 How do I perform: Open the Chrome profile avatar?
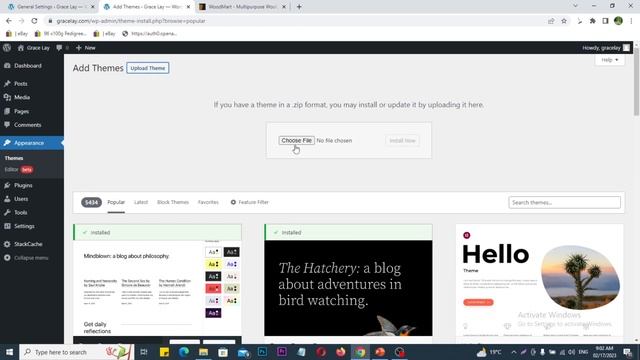tap(618, 21)
